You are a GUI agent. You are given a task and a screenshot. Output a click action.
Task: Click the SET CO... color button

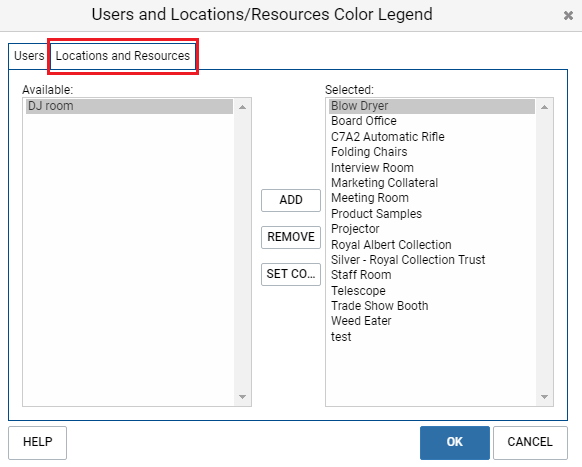point(291,274)
